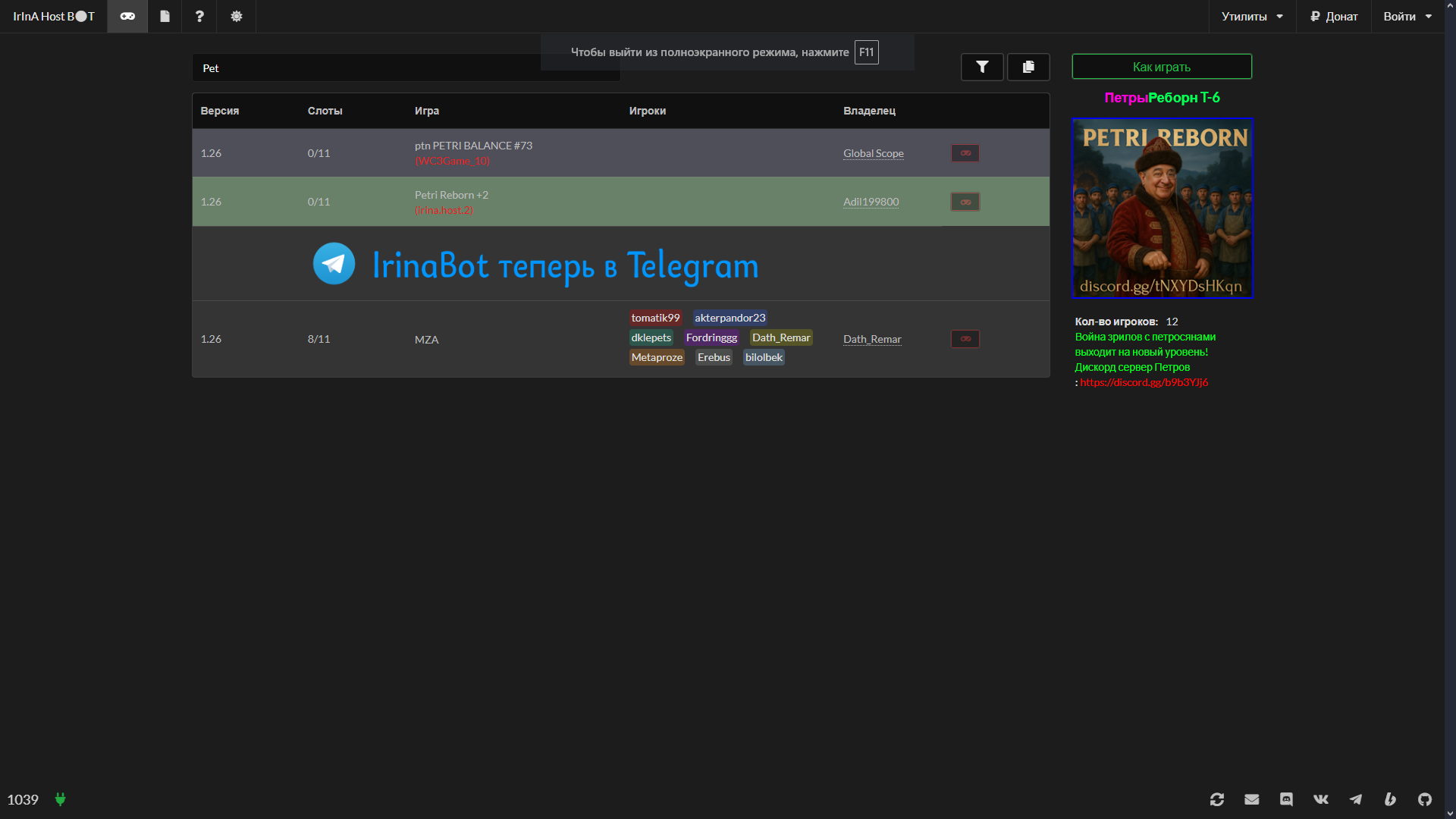Click the Petri Reborn map thumbnail
Screen dimensions: 1456x819
[x=1163, y=208]
